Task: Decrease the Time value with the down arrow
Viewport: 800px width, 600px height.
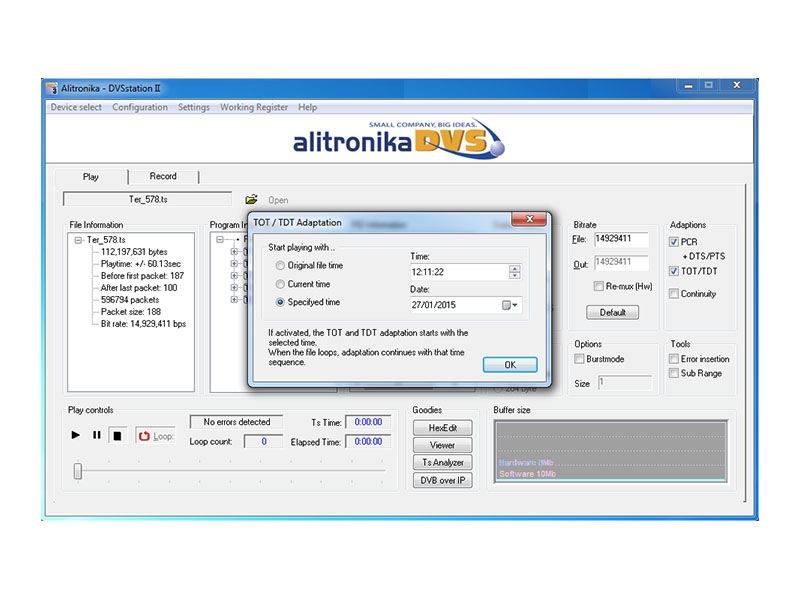Action: coord(514,276)
